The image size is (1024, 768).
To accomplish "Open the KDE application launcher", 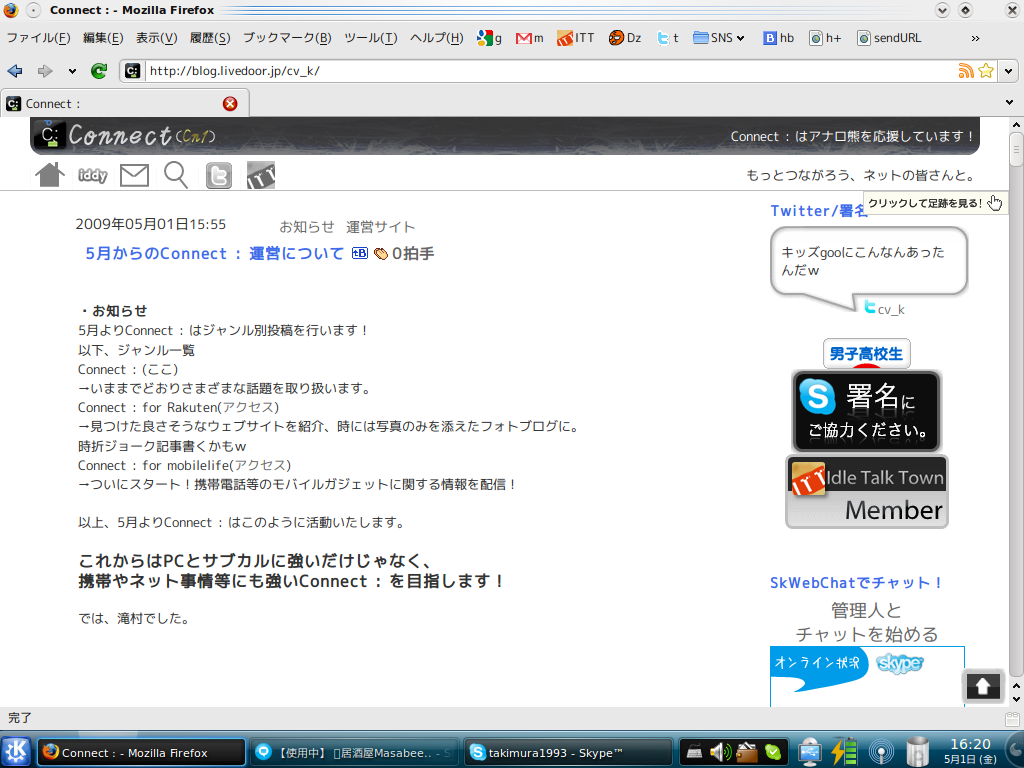I will pyautogui.click(x=16, y=752).
